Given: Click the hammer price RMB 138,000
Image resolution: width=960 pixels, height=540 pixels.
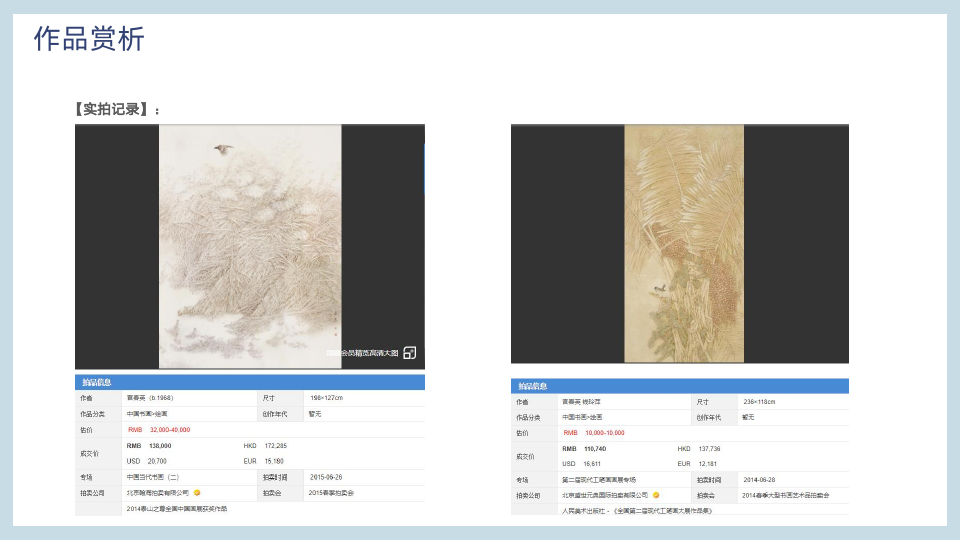Looking at the screenshot, I should pos(149,446).
